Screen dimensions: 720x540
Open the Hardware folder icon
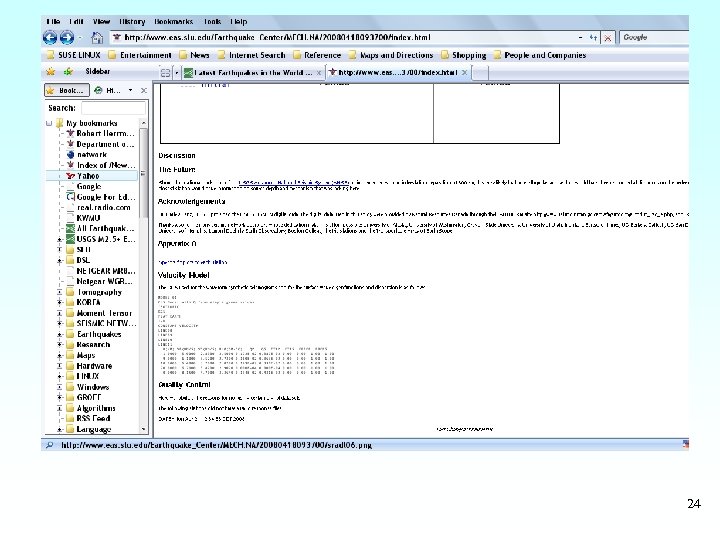(70, 366)
